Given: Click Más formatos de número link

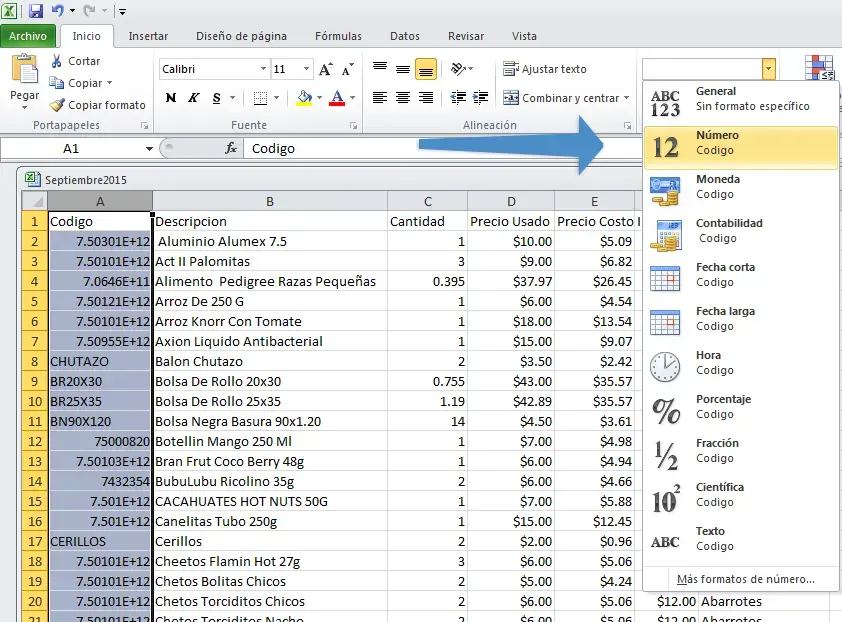Looking at the screenshot, I should 745,579.
